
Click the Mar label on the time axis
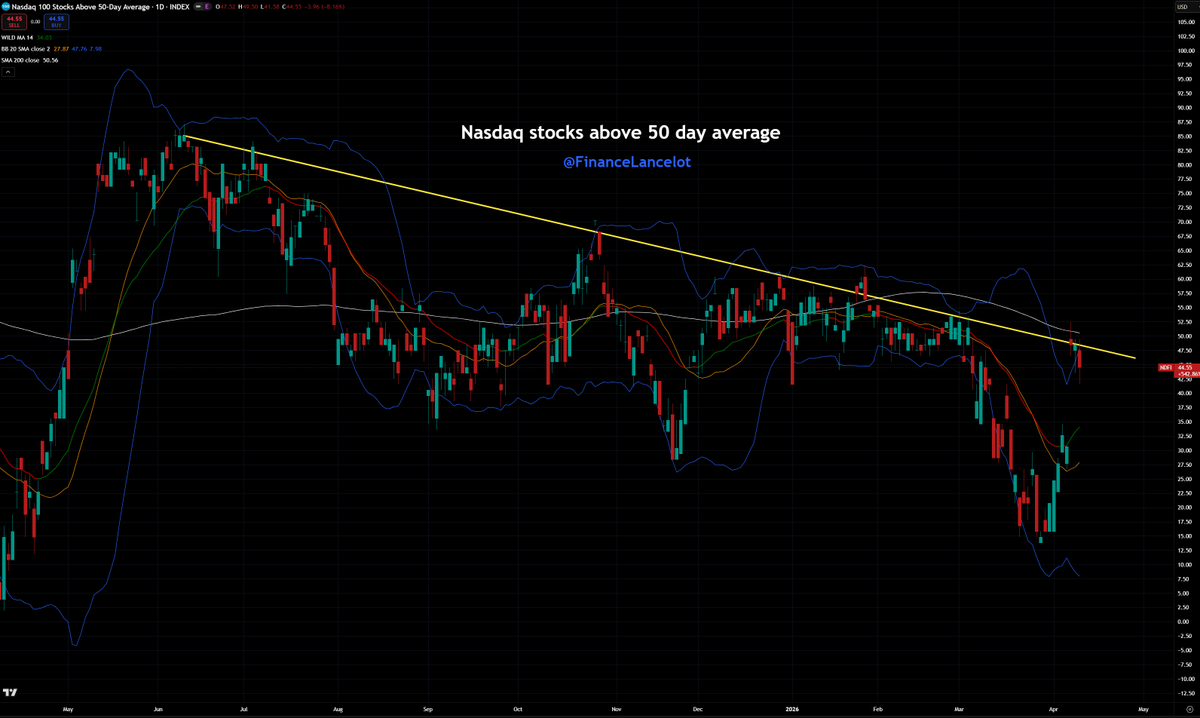(959, 709)
